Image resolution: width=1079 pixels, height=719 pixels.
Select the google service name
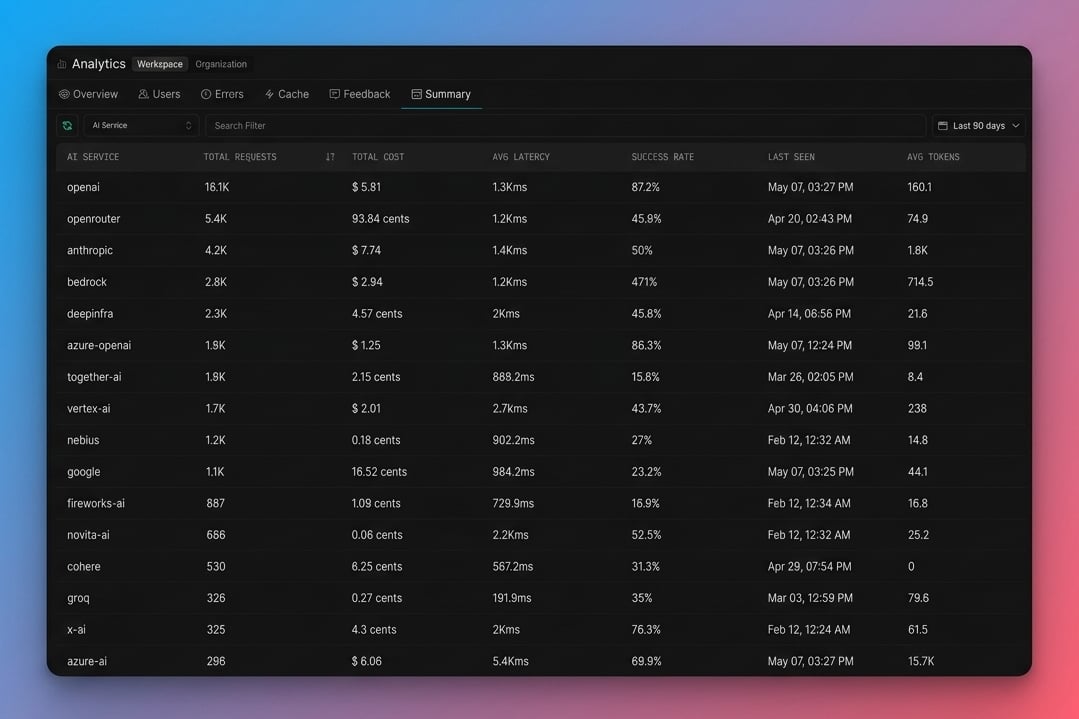[84, 472]
